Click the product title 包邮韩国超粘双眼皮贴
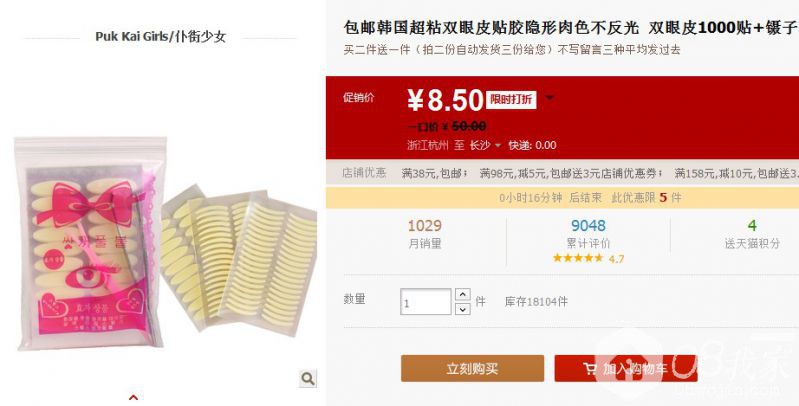799x406 pixels. pos(491,28)
